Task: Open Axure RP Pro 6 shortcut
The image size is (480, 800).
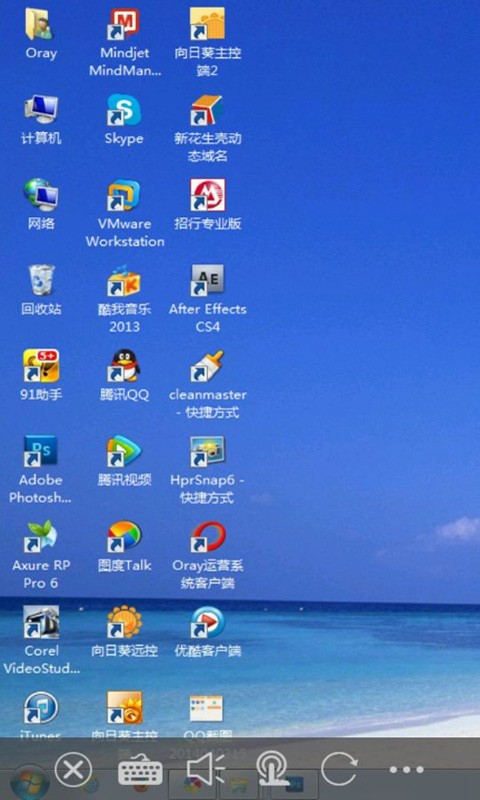Action: tap(41, 536)
